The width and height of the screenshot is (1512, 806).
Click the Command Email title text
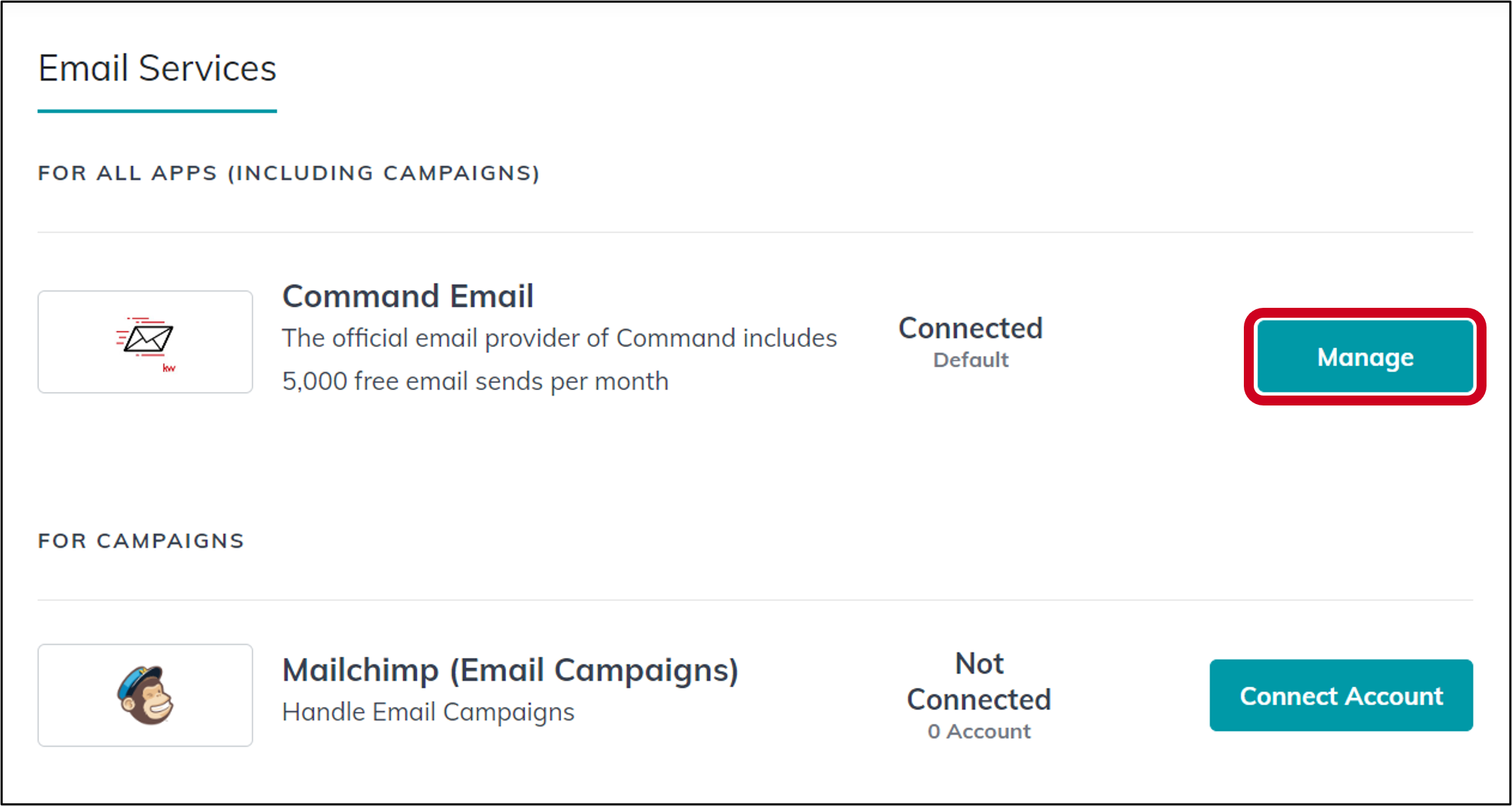tap(408, 296)
